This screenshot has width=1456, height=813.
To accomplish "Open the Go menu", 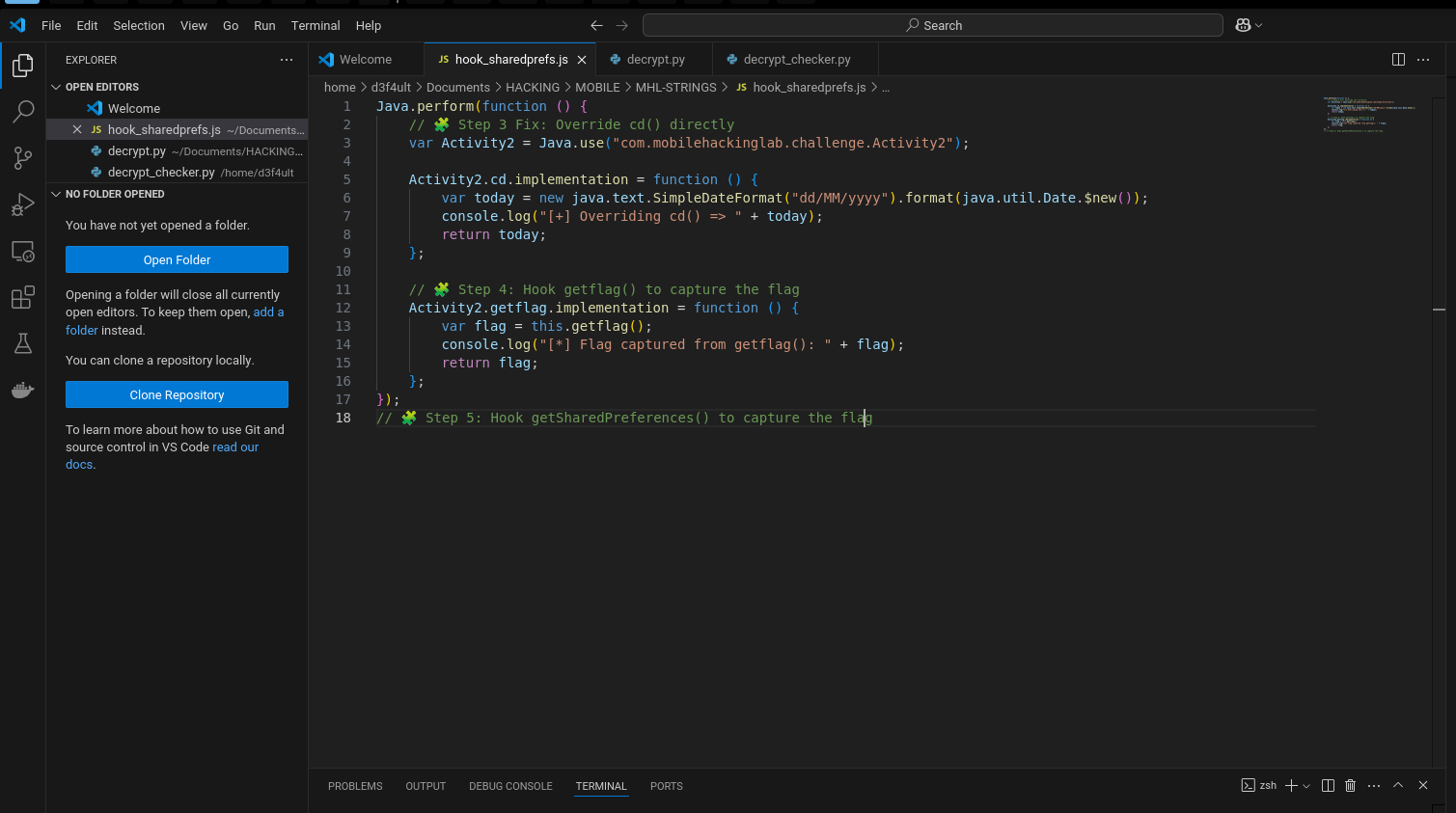I will tap(231, 25).
